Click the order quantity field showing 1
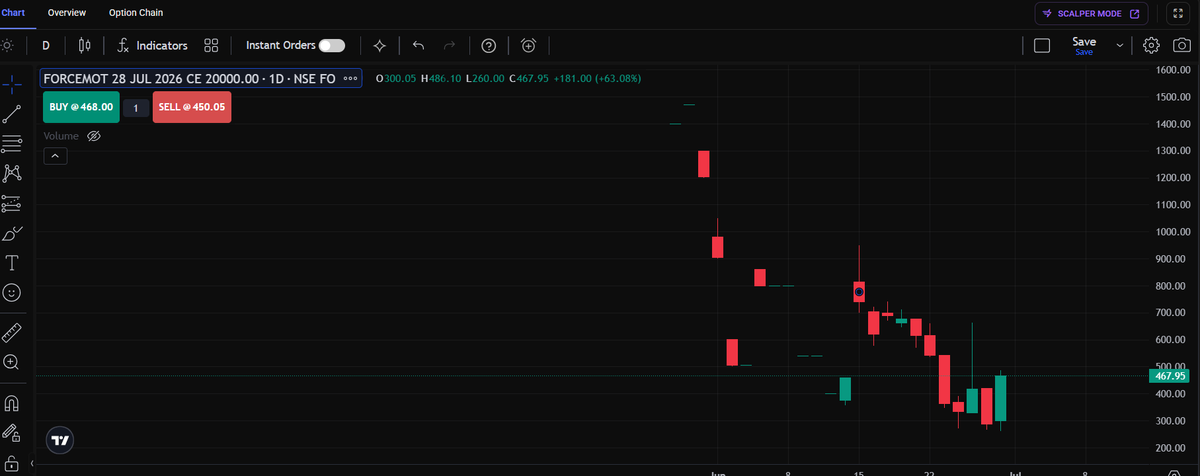This screenshot has width=1200, height=476. pyautogui.click(x=135, y=107)
